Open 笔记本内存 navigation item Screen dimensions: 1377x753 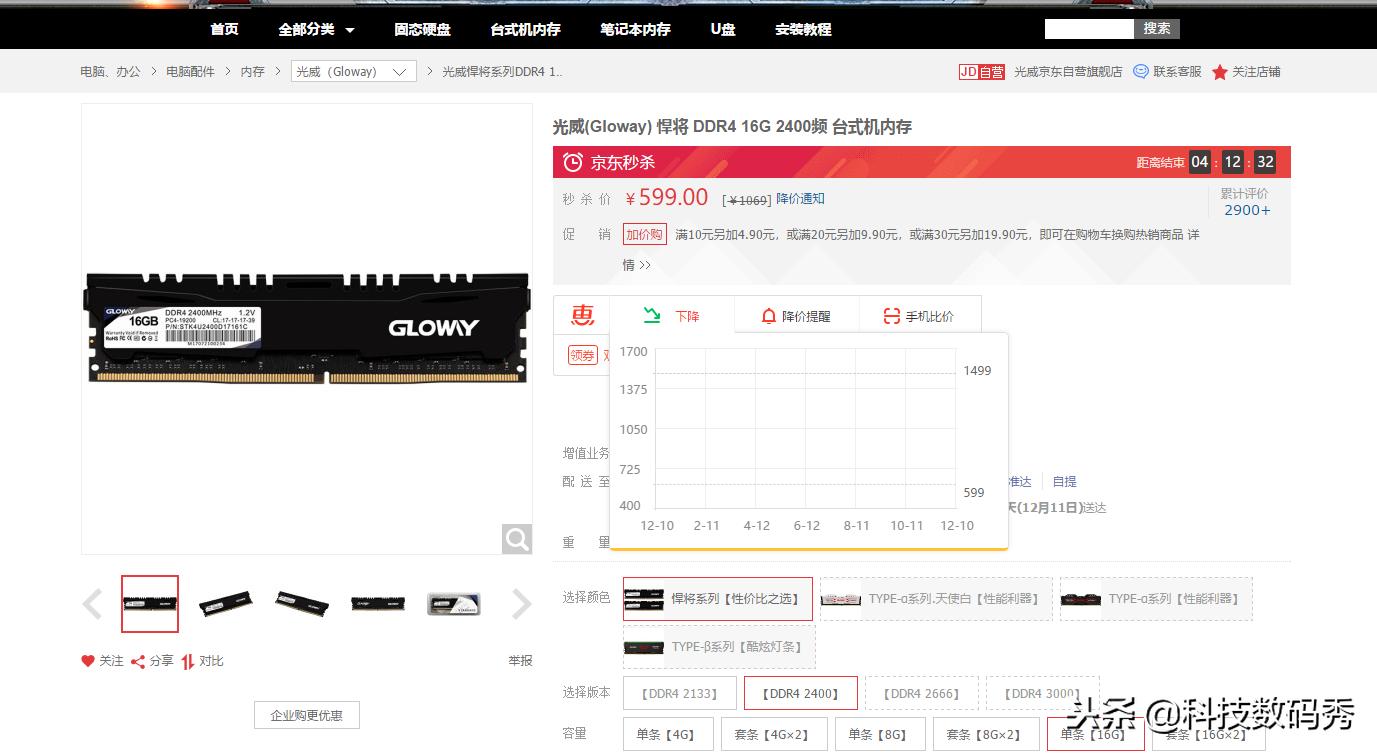pyautogui.click(x=635, y=29)
